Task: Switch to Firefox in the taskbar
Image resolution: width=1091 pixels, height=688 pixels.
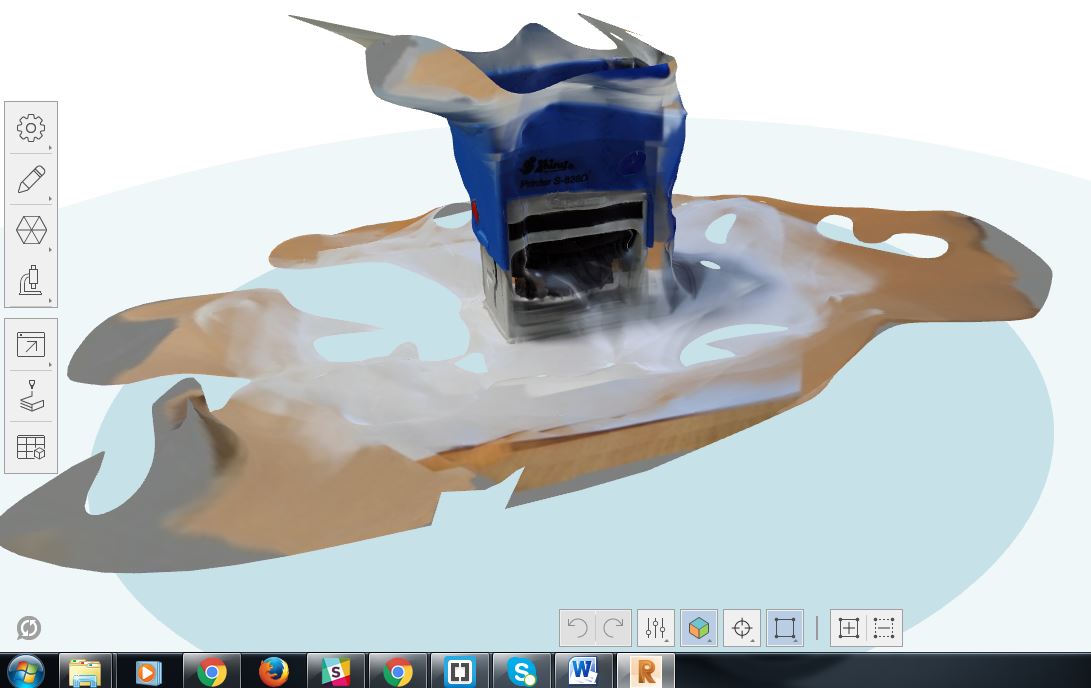Action: coord(273,671)
